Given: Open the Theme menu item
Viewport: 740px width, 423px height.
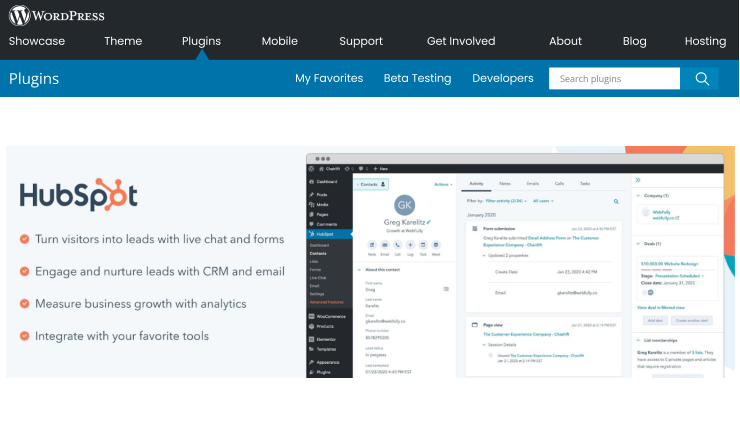Looking at the screenshot, I should click(x=123, y=41).
